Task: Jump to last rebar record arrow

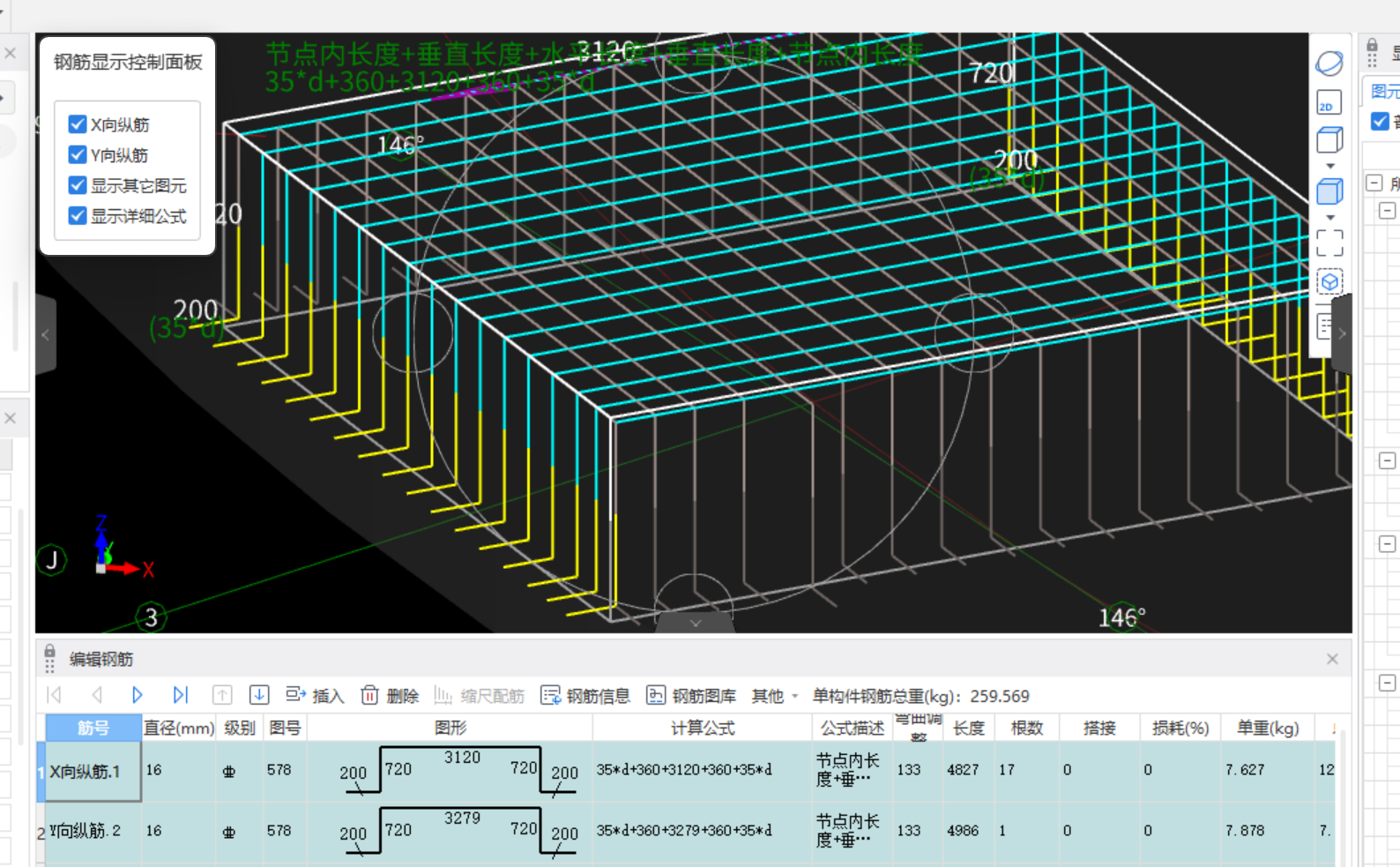Action: click(180, 695)
